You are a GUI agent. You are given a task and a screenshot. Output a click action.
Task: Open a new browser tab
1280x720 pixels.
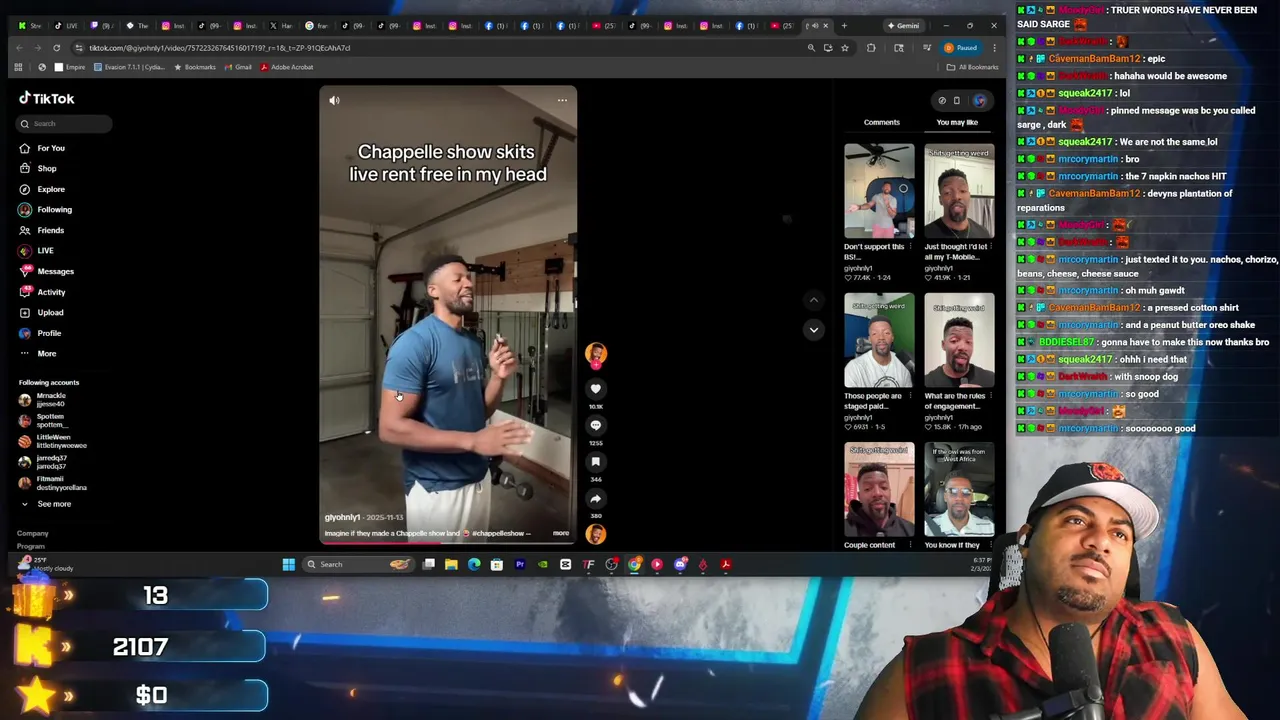click(844, 25)
